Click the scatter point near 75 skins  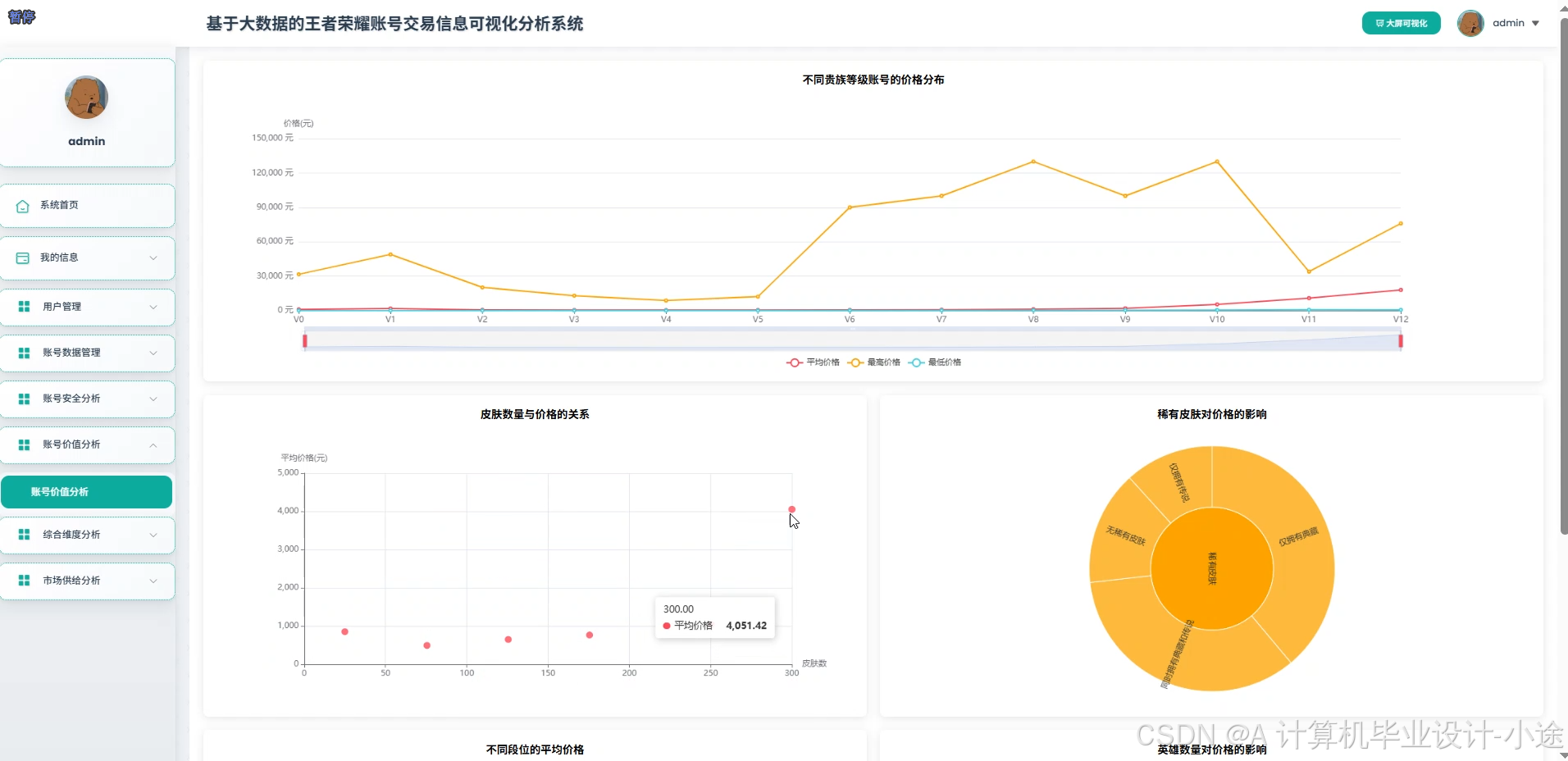tap(426, 645)
